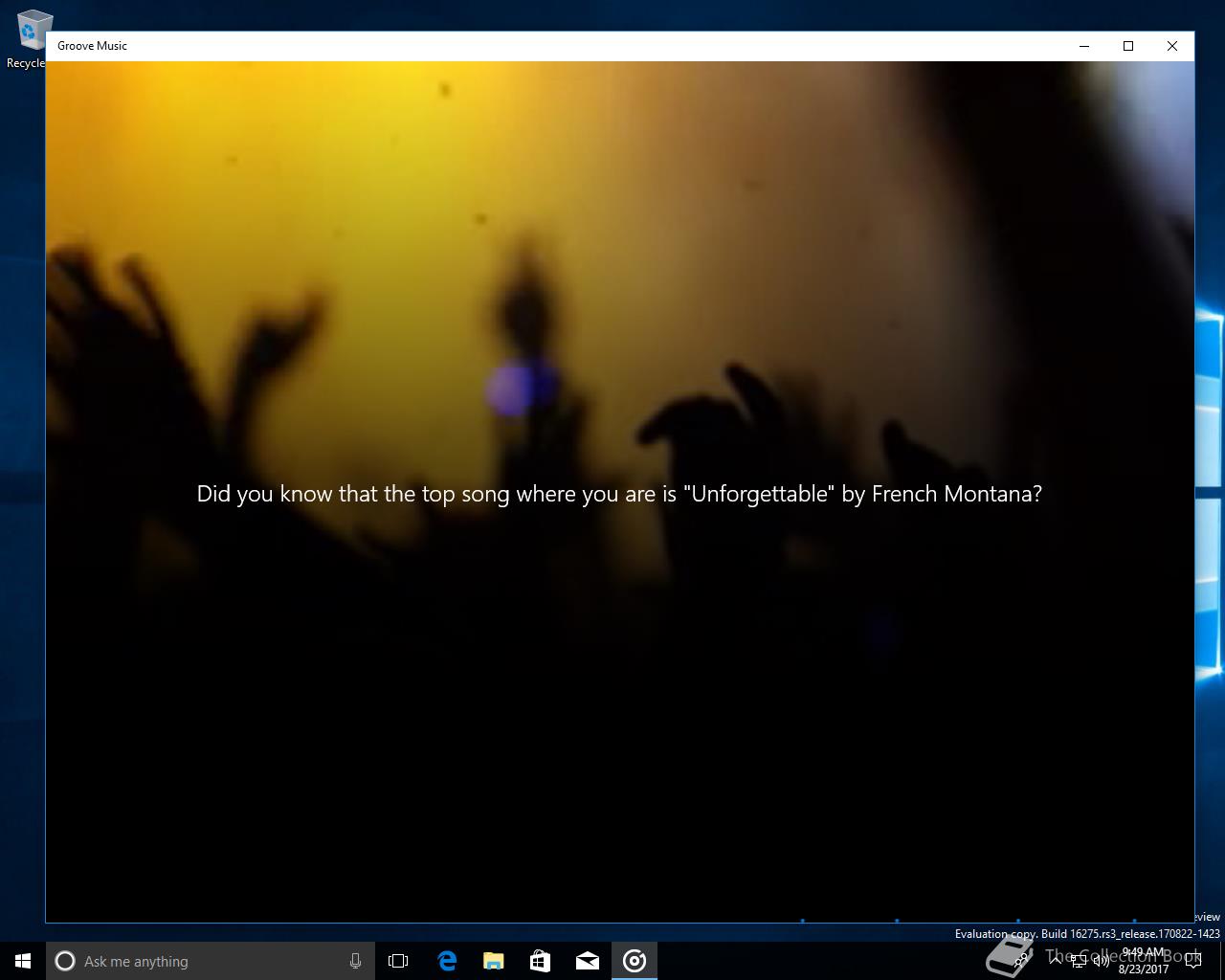Click the Groove Music title bar text
Screen dimensions: 1225x980
(92, 46)
